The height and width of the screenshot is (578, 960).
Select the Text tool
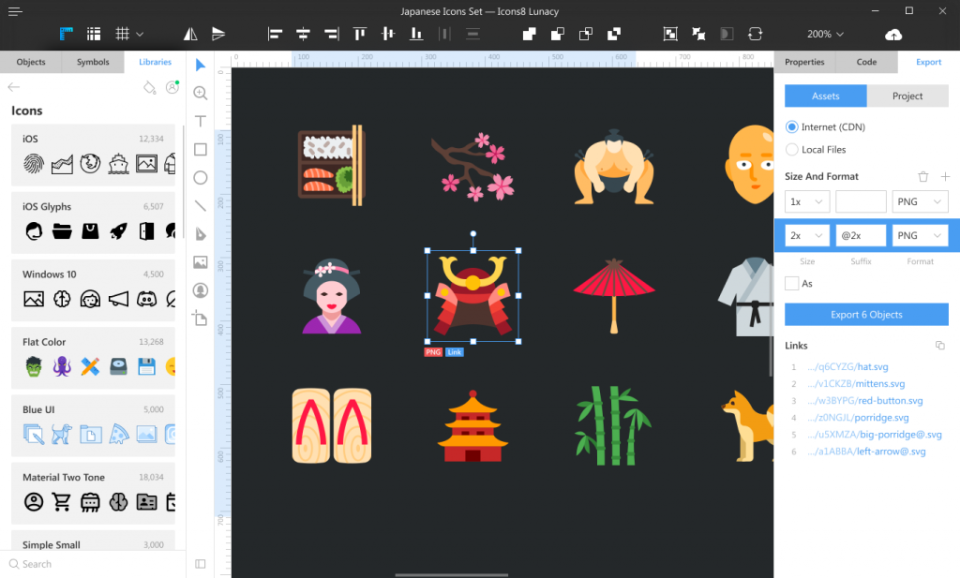pyautogui.click(x=200, y=121)
